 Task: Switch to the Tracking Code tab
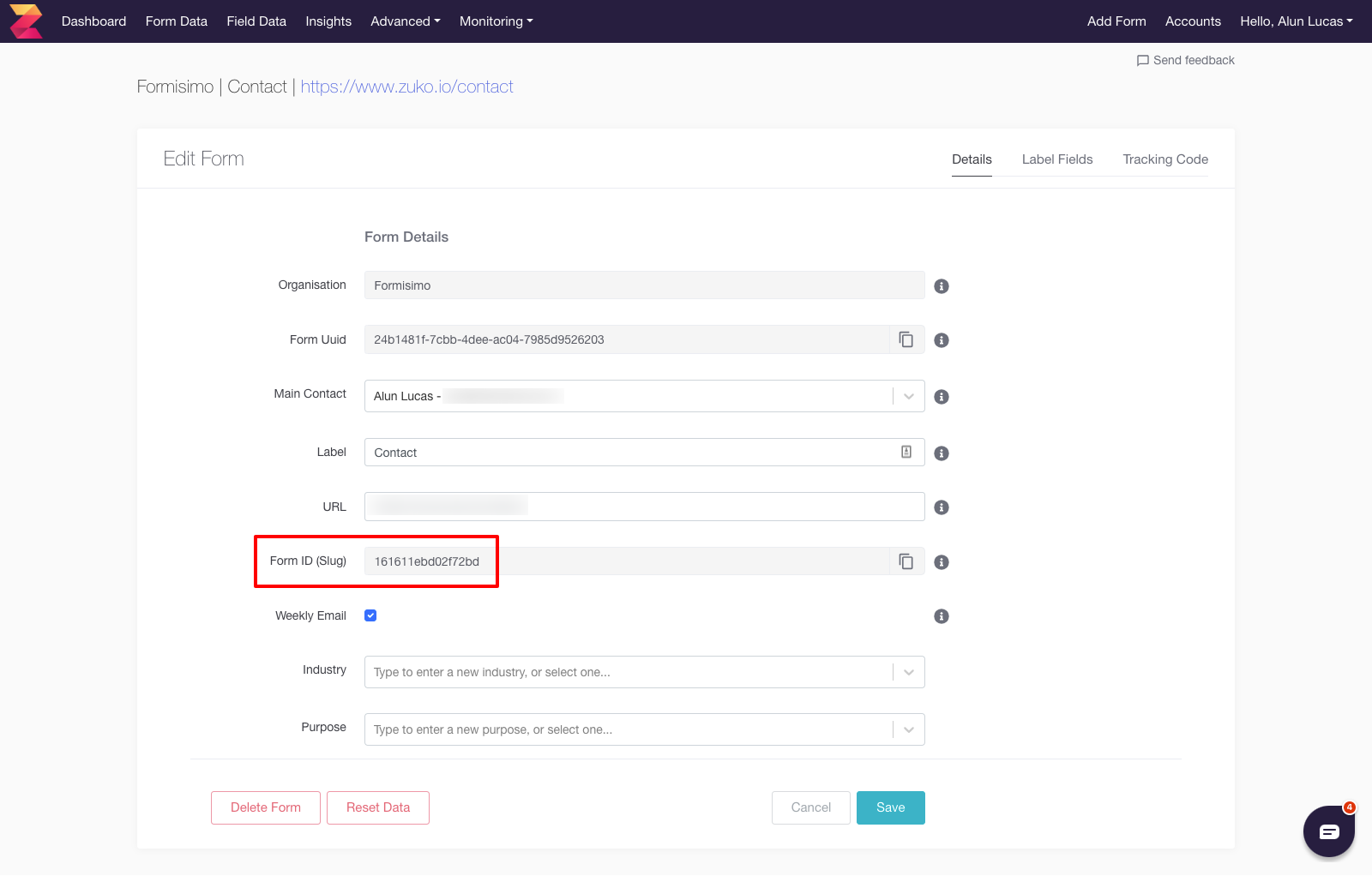(x=1165, y=159)
